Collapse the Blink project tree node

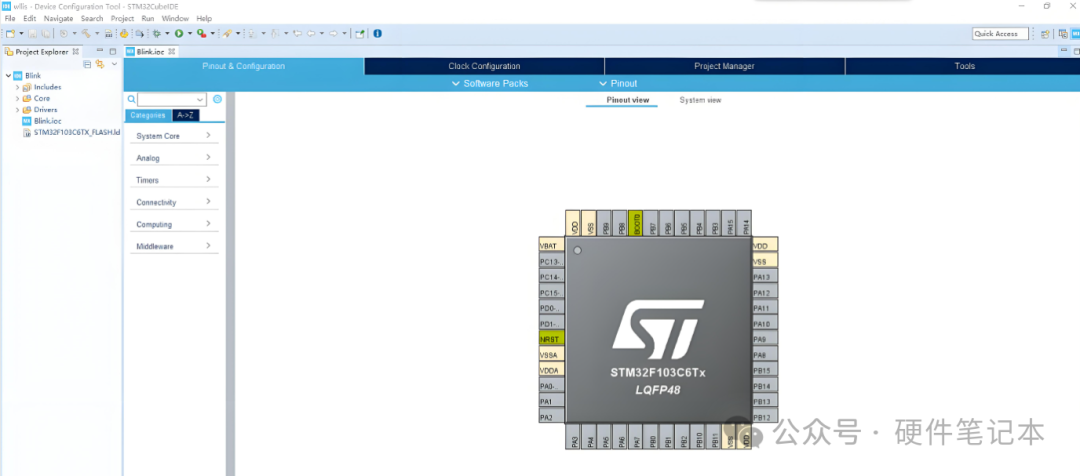(8, 76)
